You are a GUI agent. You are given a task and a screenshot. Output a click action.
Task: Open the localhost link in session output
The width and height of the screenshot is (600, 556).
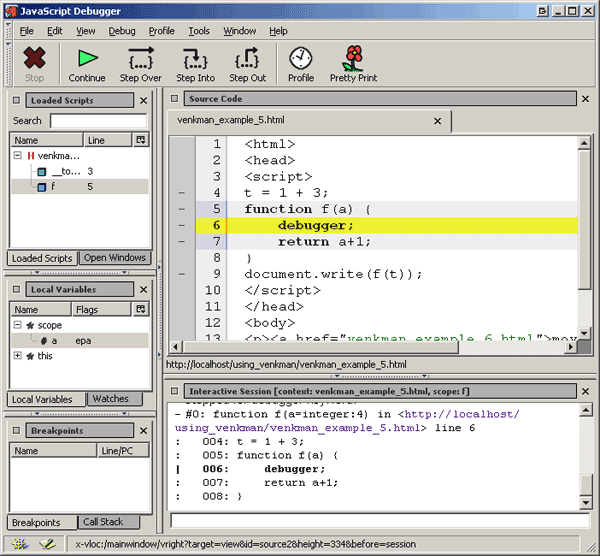347,421
